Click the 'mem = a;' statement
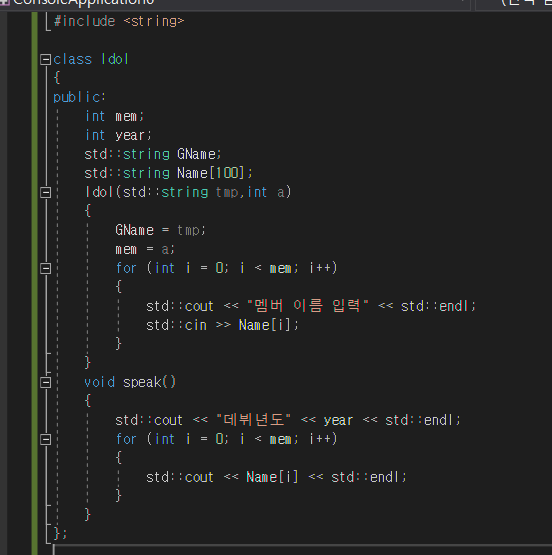The height and width of the screenshot is (555, 552). (x=145, y=250)
